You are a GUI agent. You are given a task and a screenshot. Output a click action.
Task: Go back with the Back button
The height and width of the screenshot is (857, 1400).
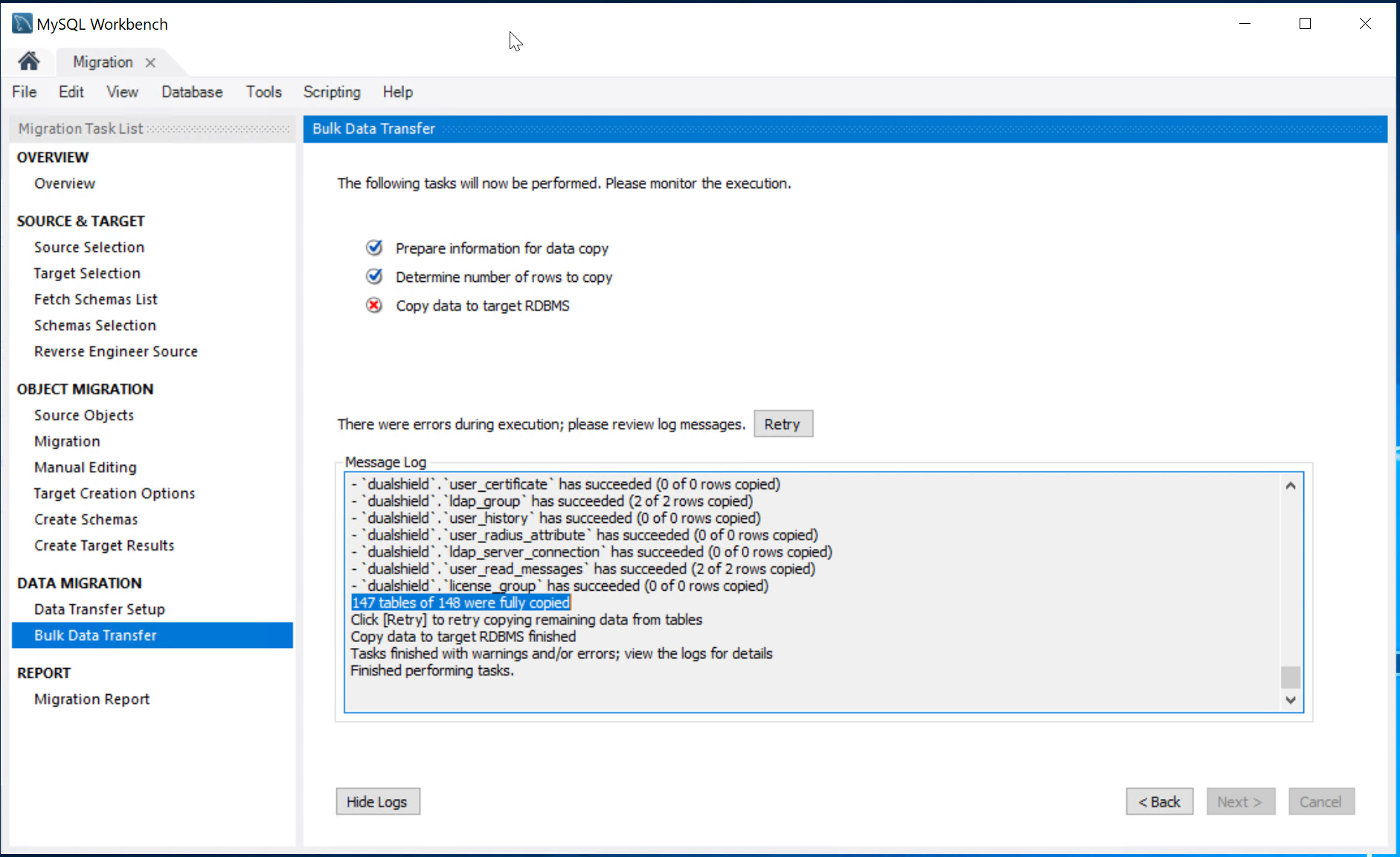[x=1159, y=802]
